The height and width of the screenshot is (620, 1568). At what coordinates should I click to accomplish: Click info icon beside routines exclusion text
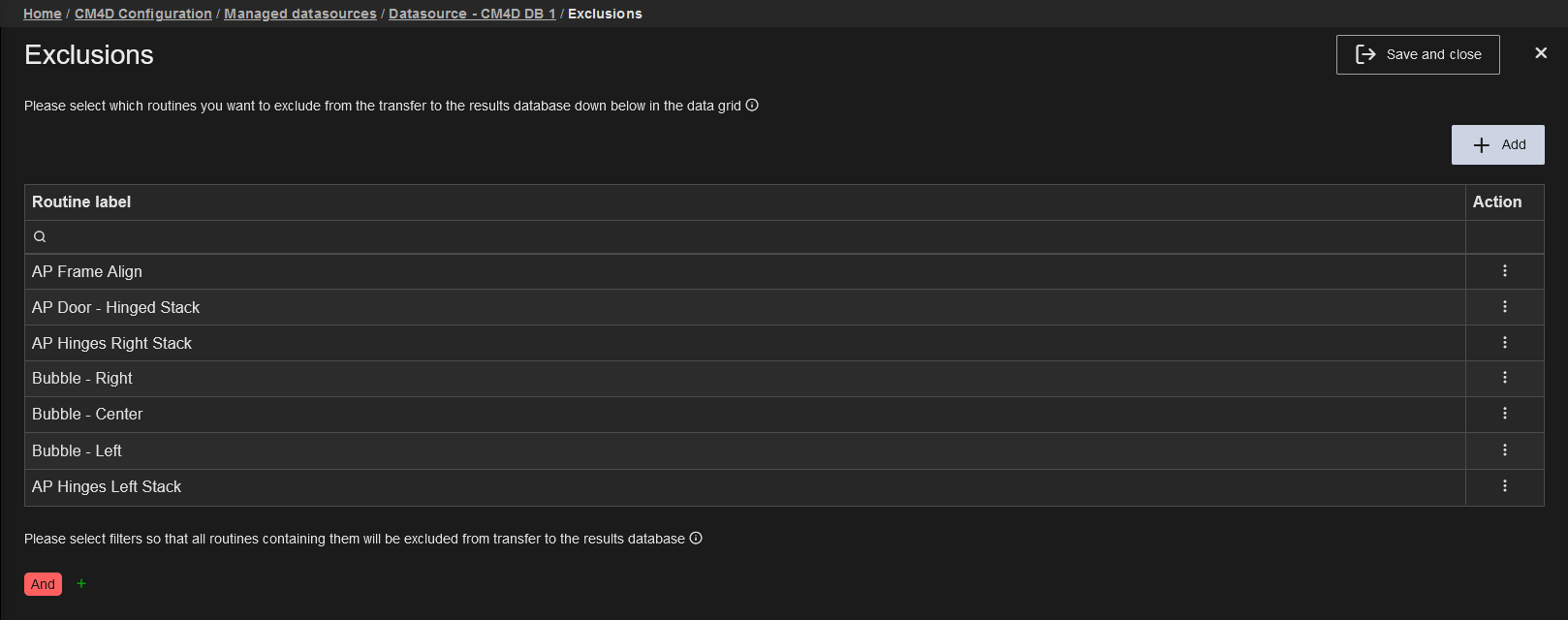click(x=752, y=106)
